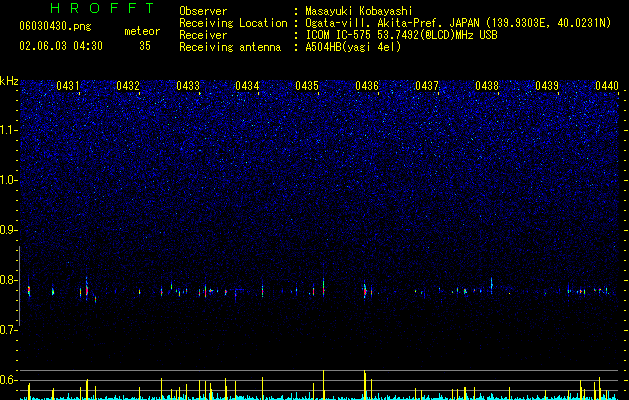Click the HROFFT title text
The image size is (629, 400).
(103, 8)
